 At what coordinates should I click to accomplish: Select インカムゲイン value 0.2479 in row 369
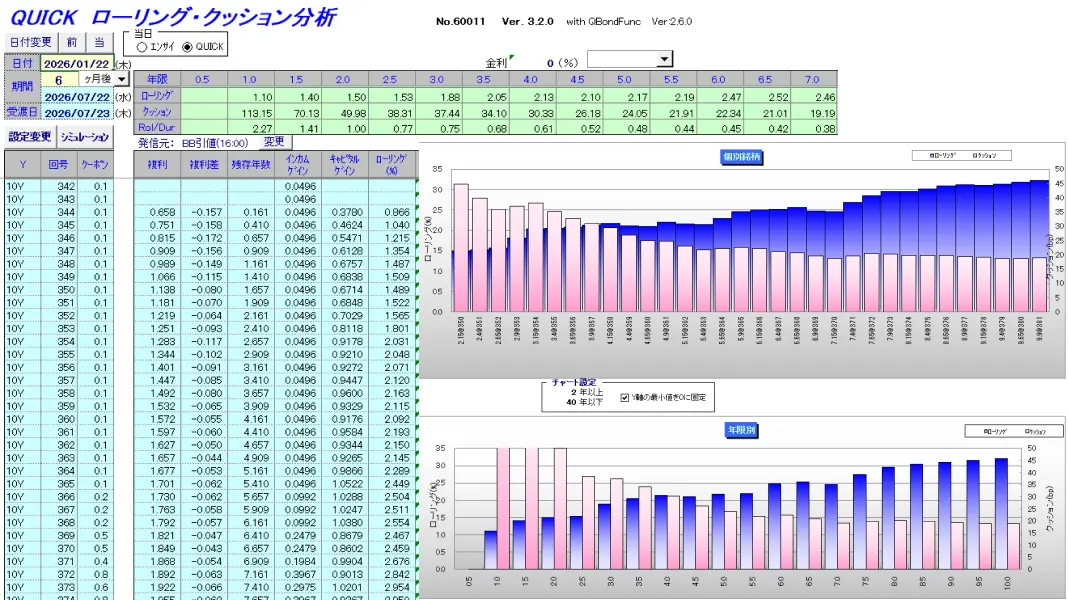point(298,535)
